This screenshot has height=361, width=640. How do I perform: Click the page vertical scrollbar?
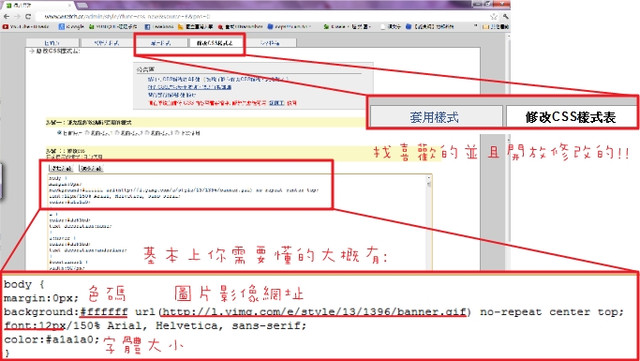508,151
